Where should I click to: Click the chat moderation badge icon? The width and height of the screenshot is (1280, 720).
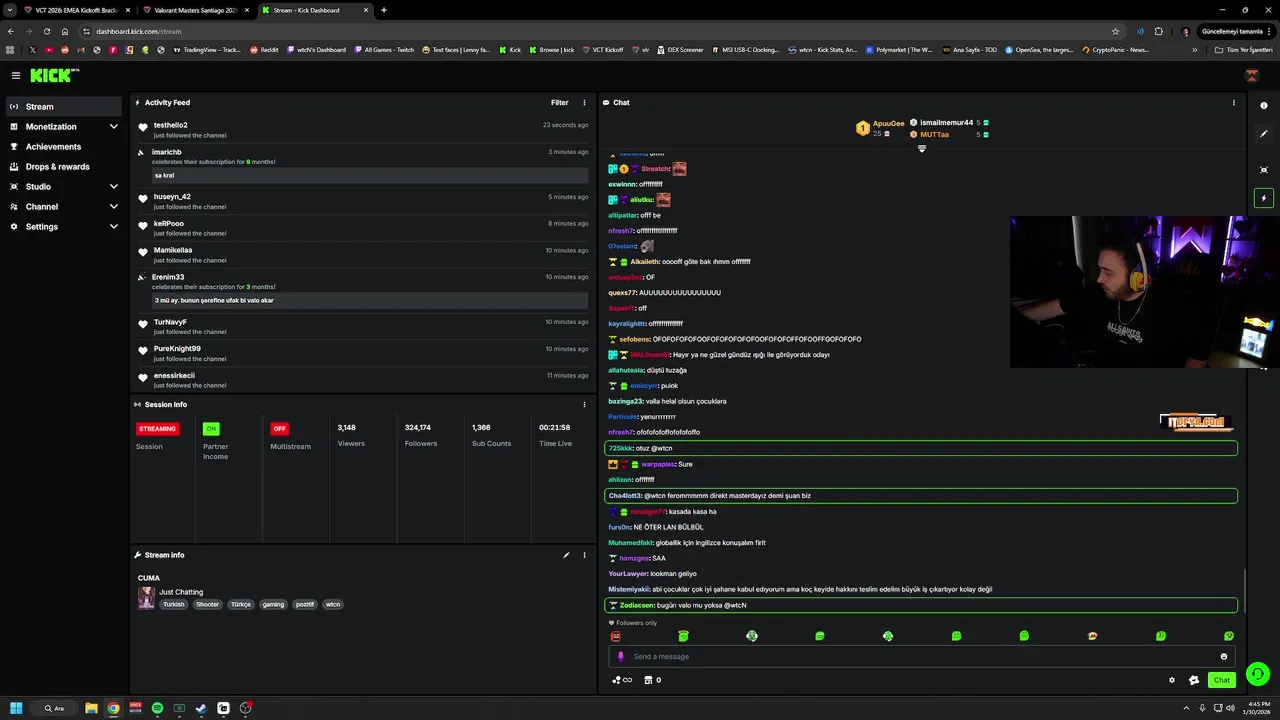tap(1193, 680)
